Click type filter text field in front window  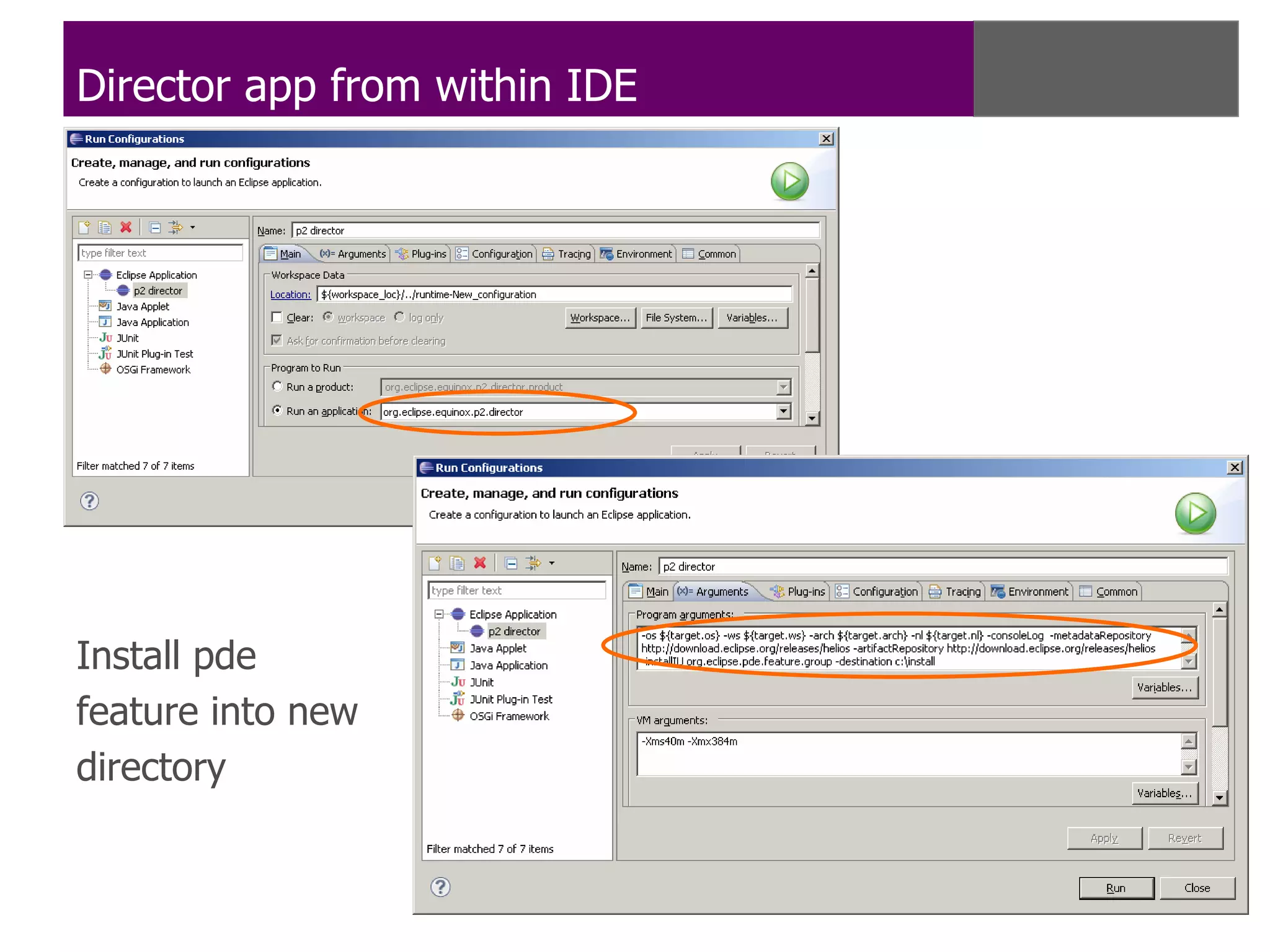tap(517, 590)
